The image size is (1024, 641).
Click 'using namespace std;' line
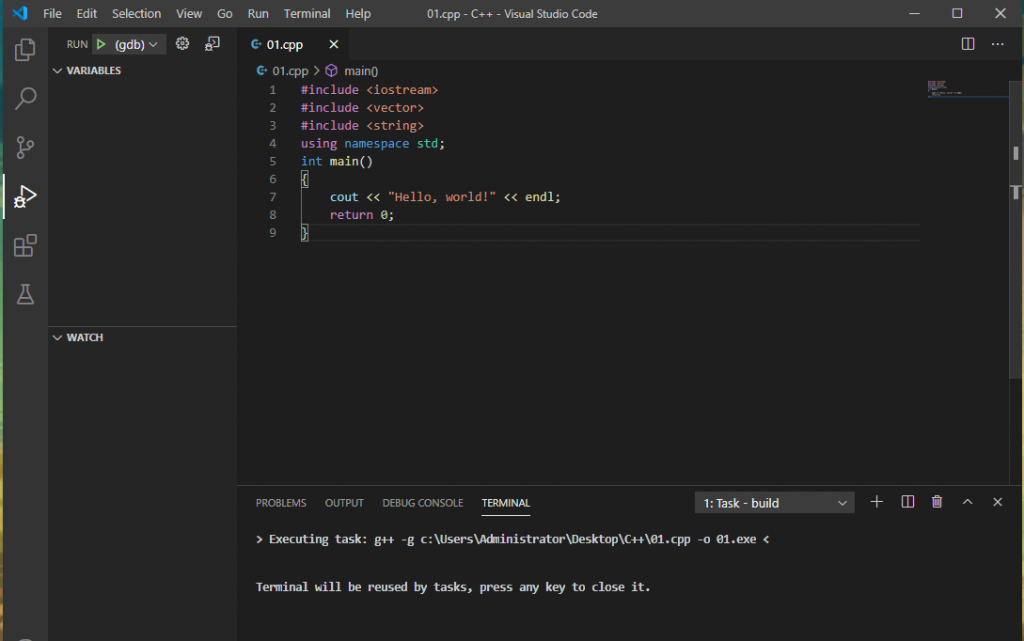(x=372, y=144)
